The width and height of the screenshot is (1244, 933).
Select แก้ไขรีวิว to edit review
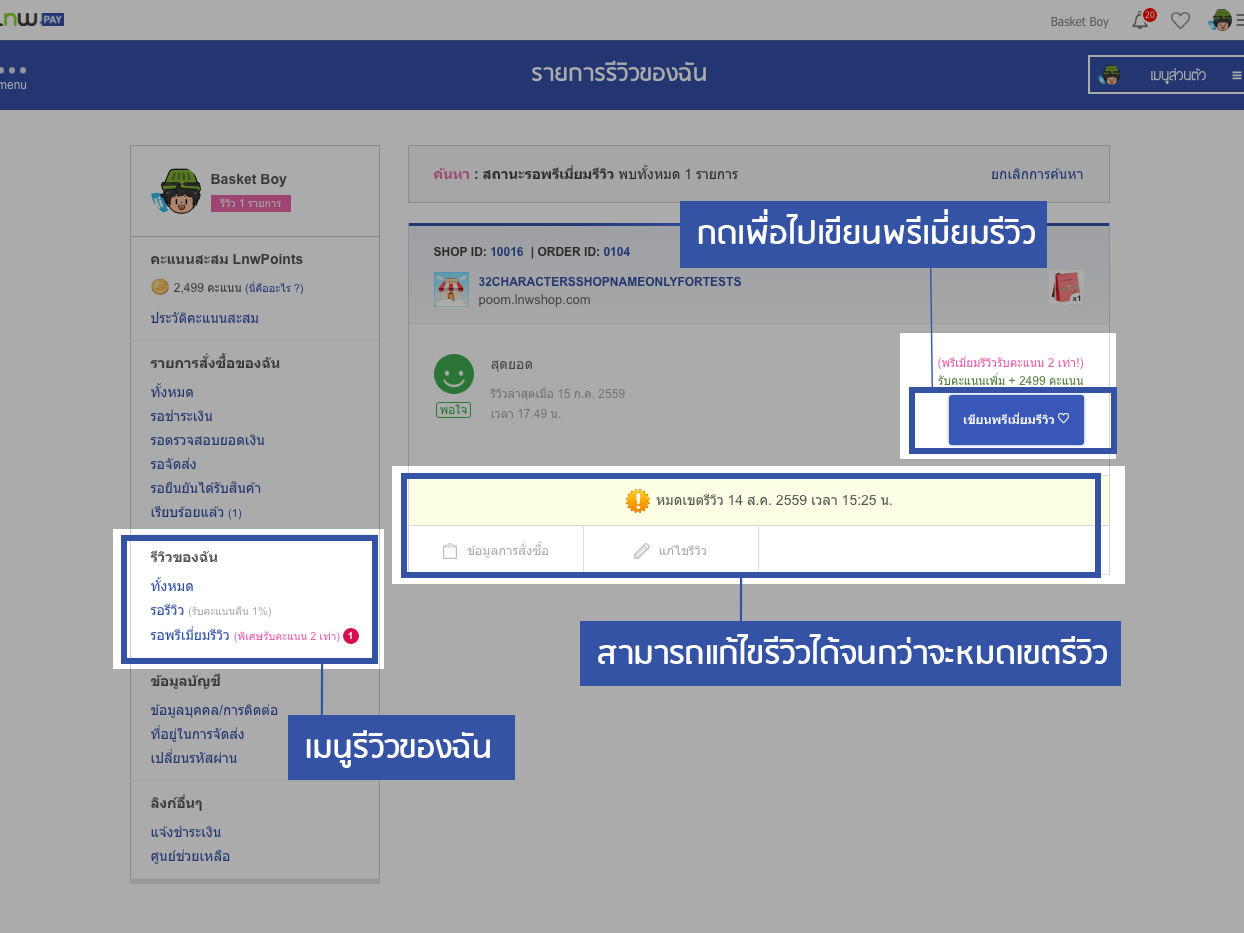670,550
